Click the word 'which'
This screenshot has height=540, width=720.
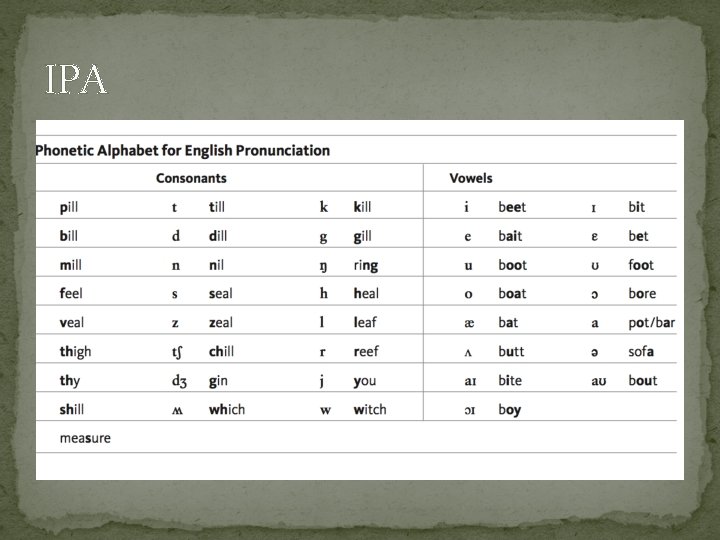226,410
